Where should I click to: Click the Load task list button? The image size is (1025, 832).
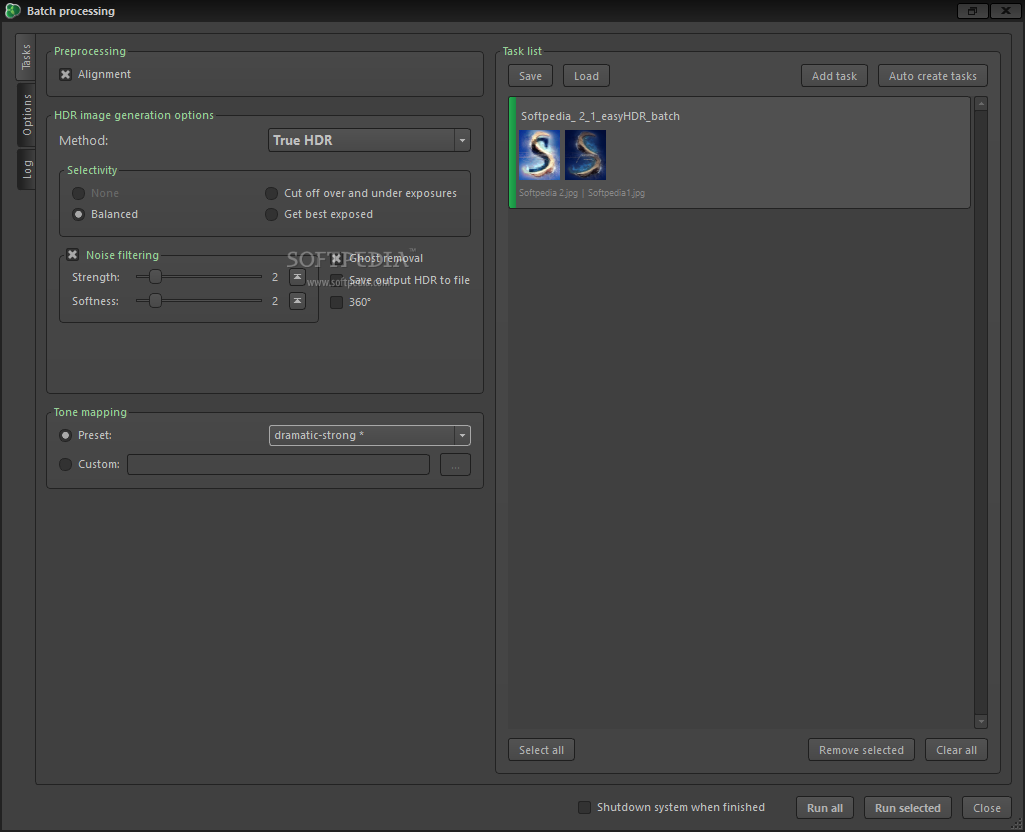tap(586, 76)
